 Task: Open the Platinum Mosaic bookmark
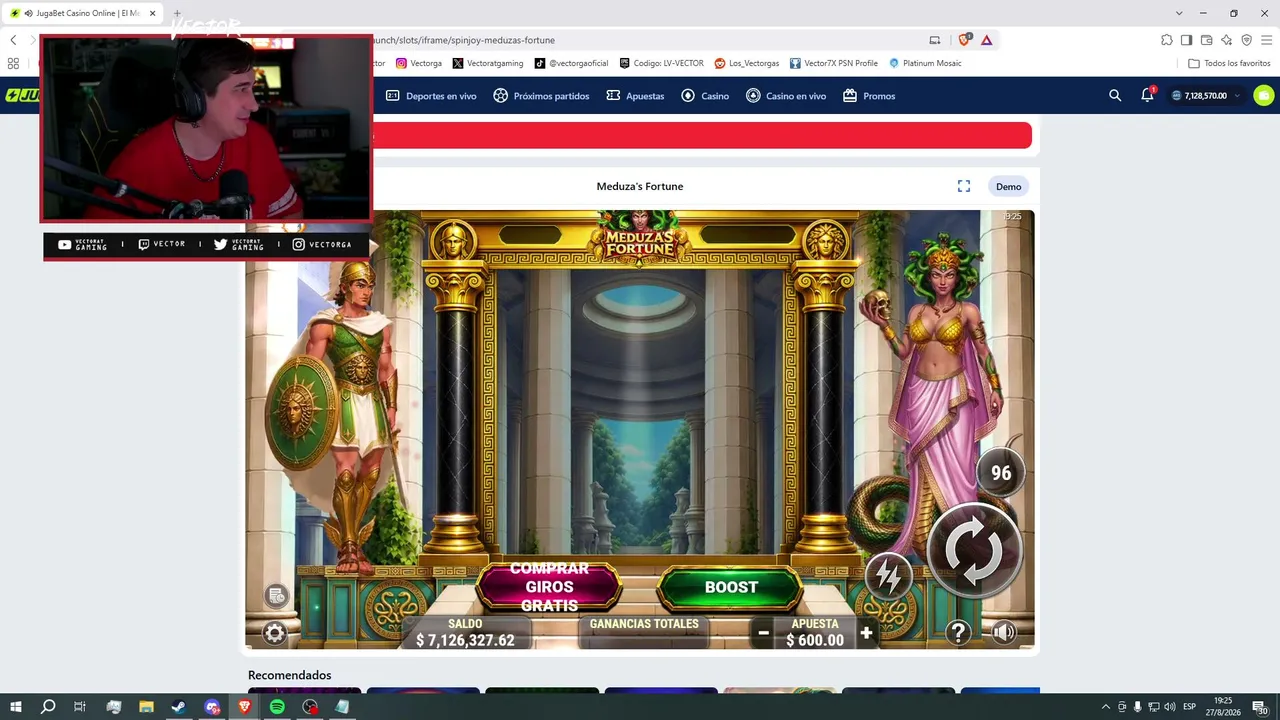pyautogui.click(x=925, y=63)
